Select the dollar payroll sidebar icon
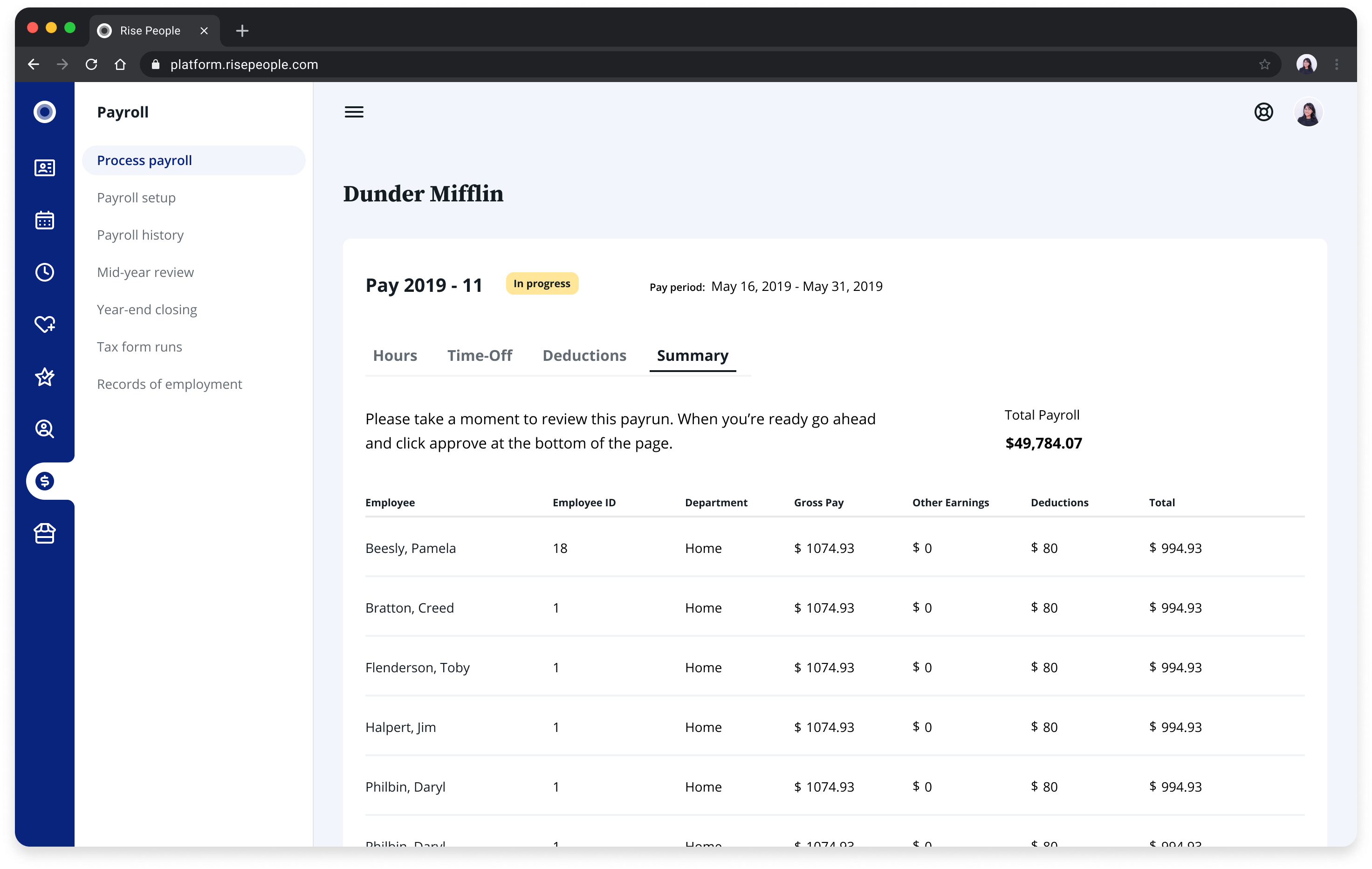 click(x=44, y=481)
